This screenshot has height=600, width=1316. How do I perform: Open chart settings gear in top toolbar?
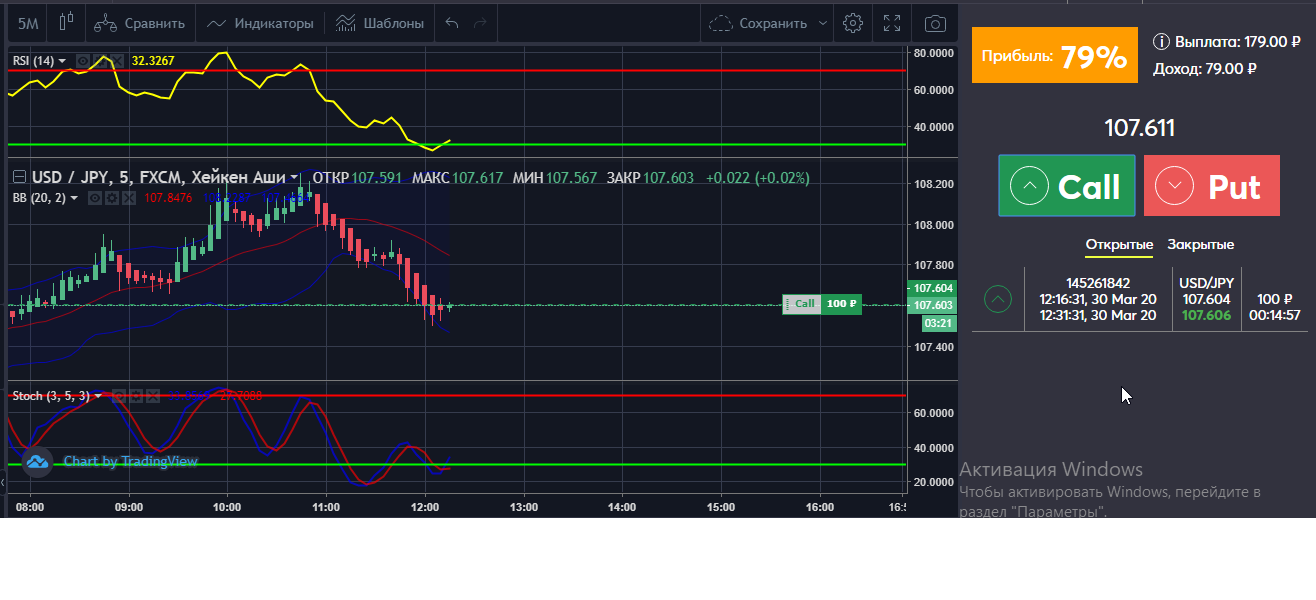(x=853, y=23)
